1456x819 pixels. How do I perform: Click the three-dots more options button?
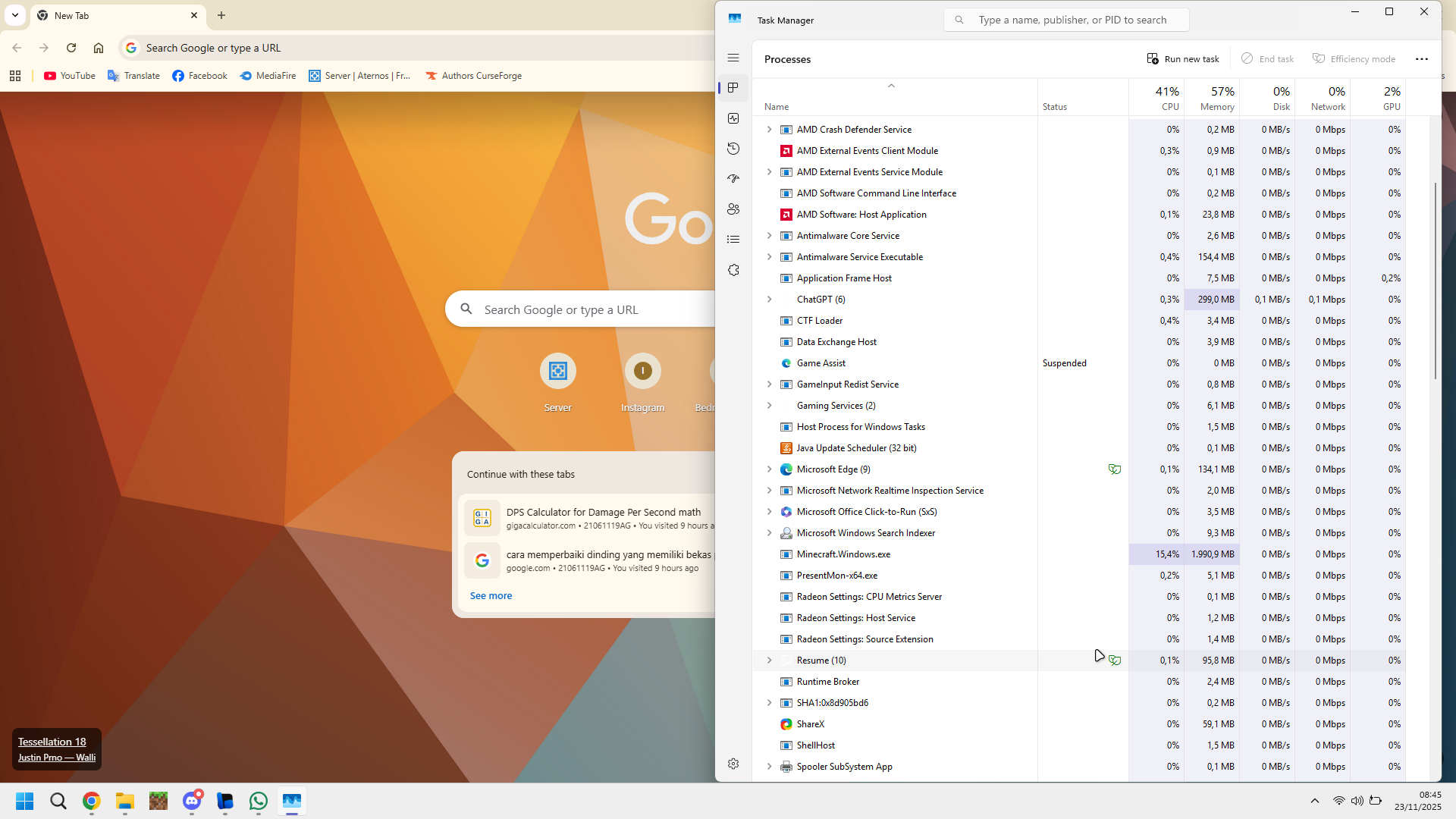pos(1422,59)
